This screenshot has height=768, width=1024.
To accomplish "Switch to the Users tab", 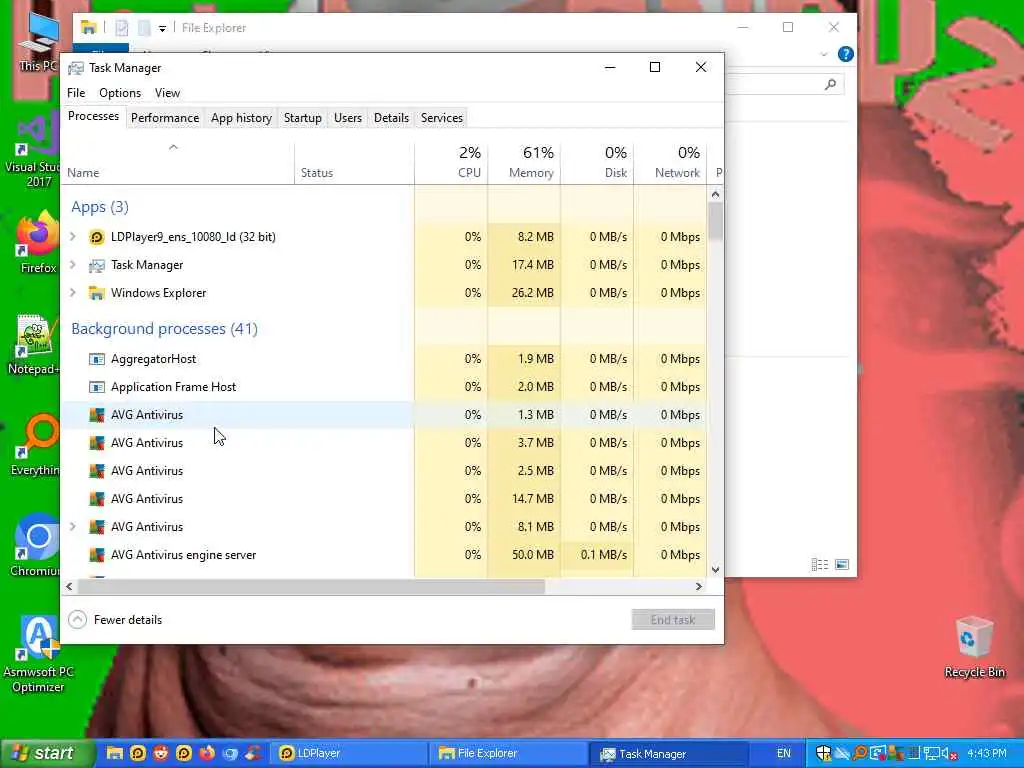I will 347,118.
